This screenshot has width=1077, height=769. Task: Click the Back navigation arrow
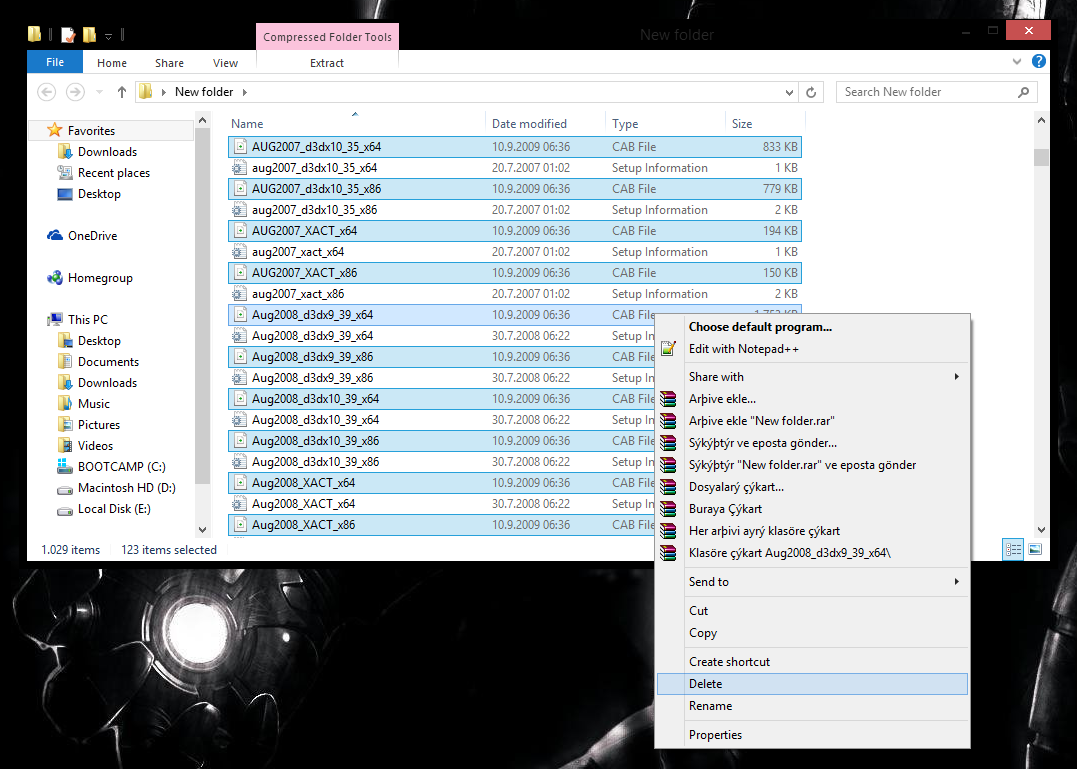[46, 91]
